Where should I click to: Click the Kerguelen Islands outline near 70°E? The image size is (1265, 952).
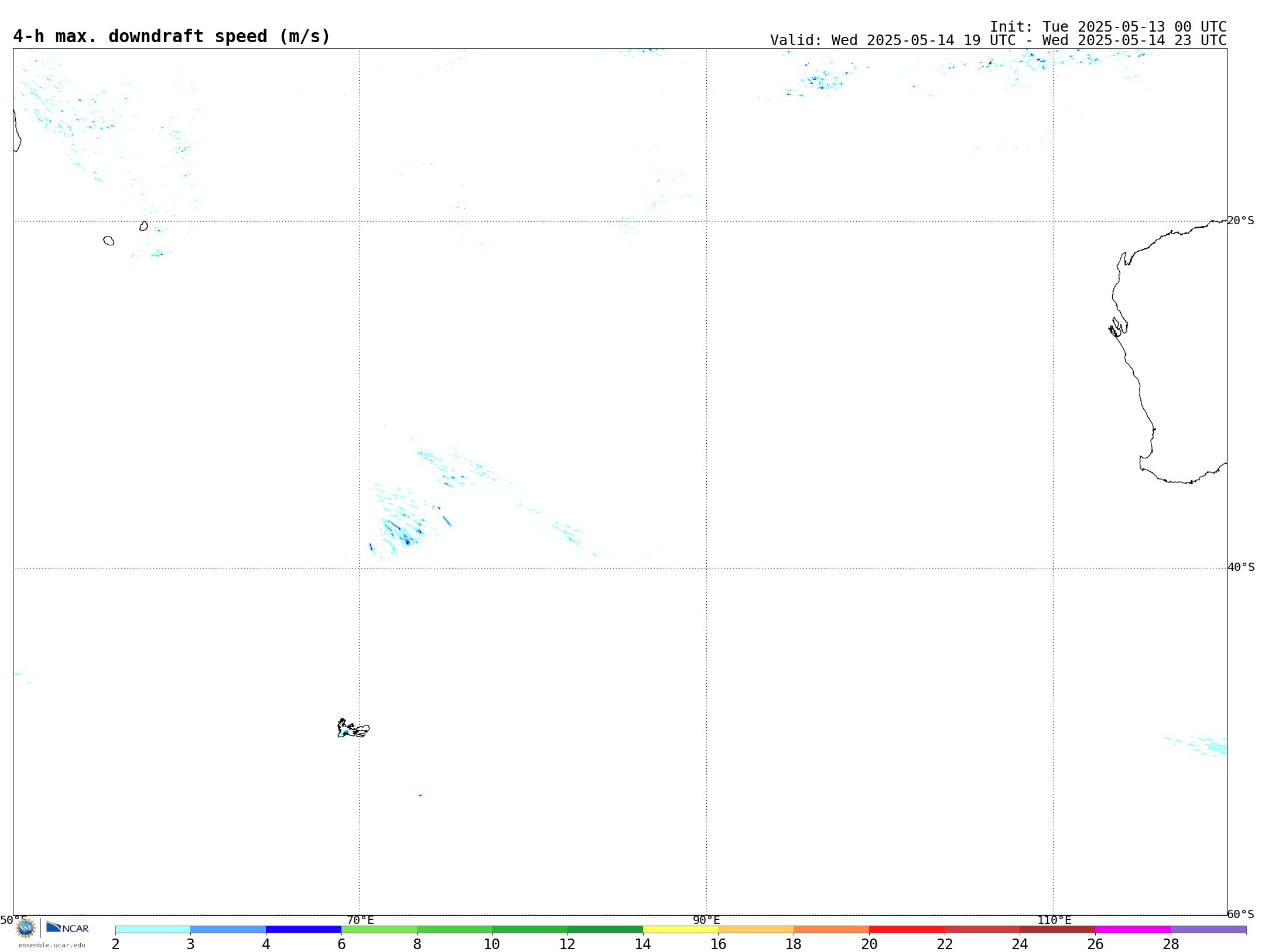tap(353, 728)
